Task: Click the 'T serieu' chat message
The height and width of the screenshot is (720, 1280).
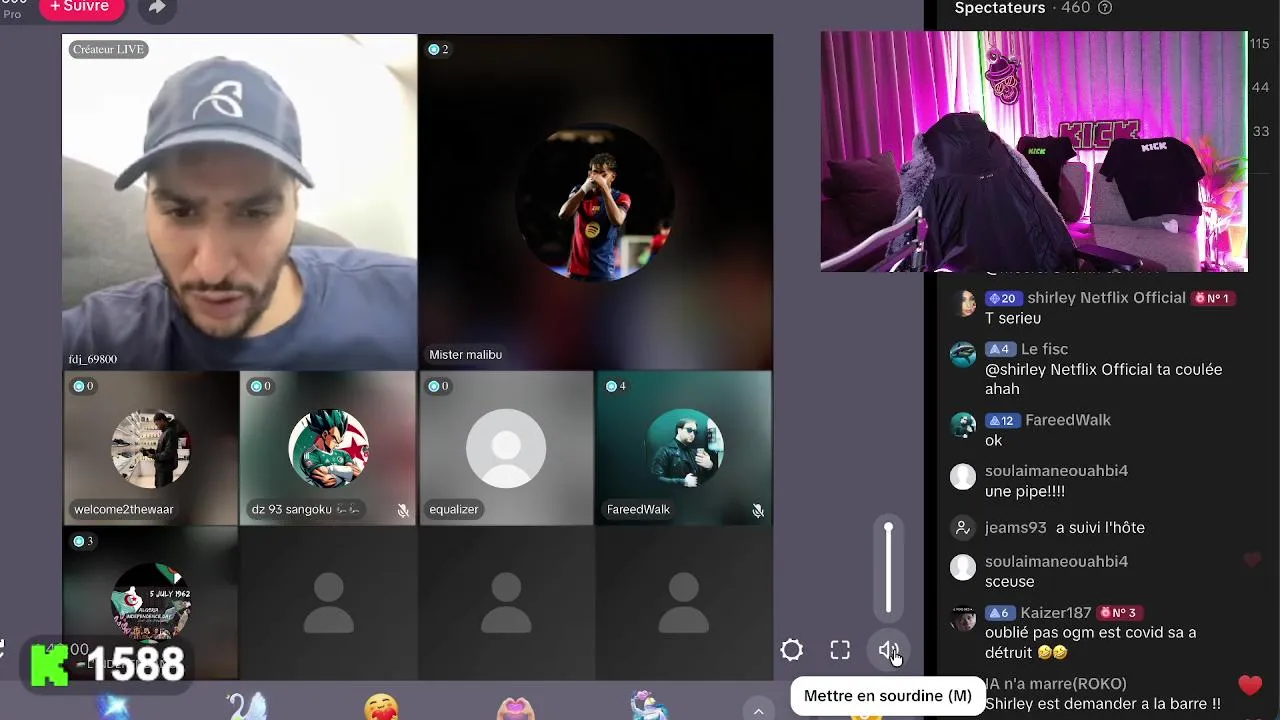Action: click(x=1013, y=318)
